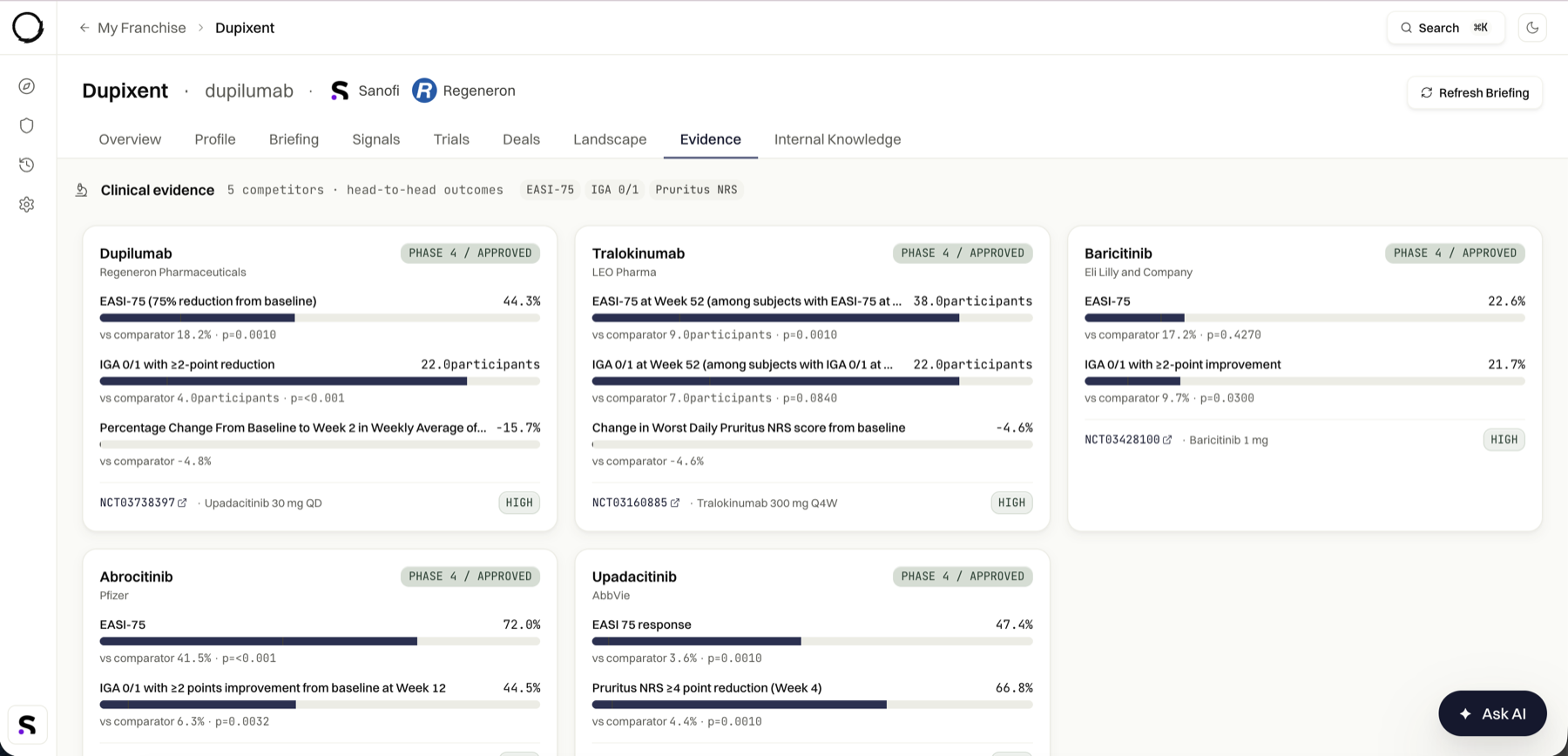Switch to the Briefing tab
The width and height of the screenshot is (1568, 756).
coord(294,139)
